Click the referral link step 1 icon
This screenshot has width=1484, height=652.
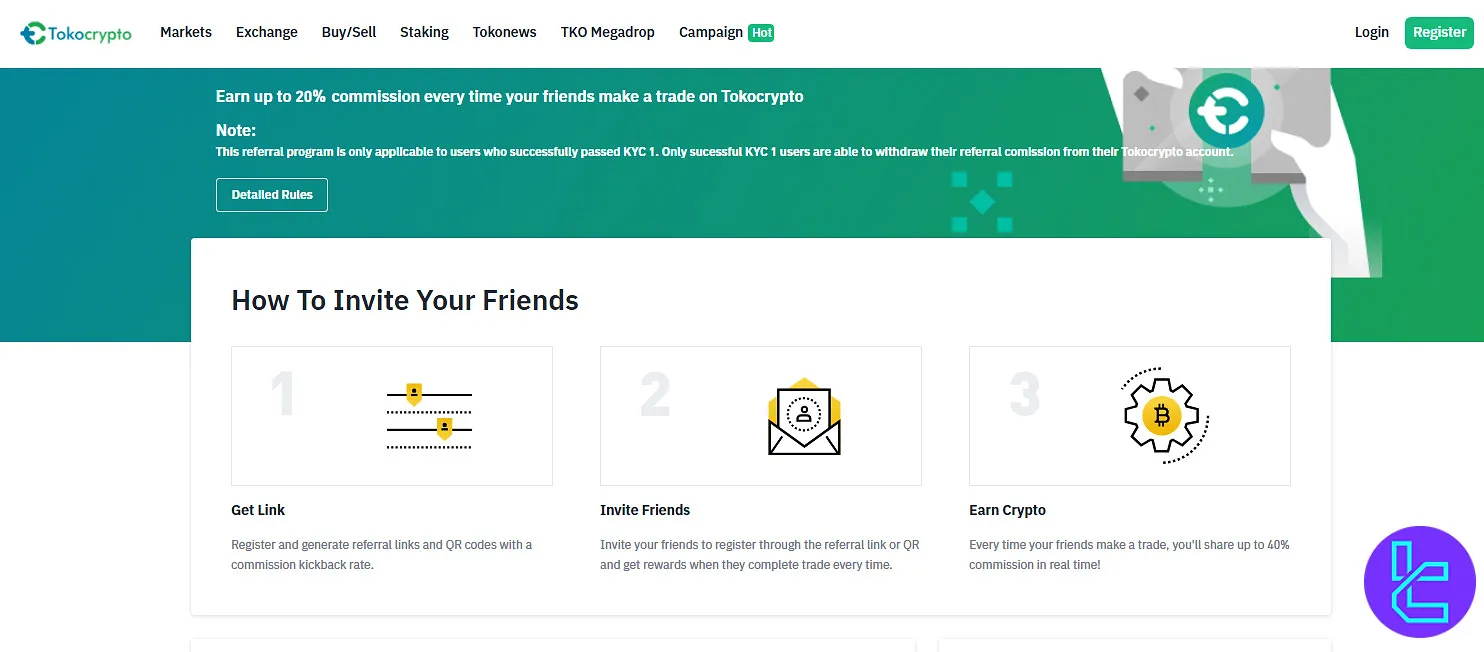[430, 416]
